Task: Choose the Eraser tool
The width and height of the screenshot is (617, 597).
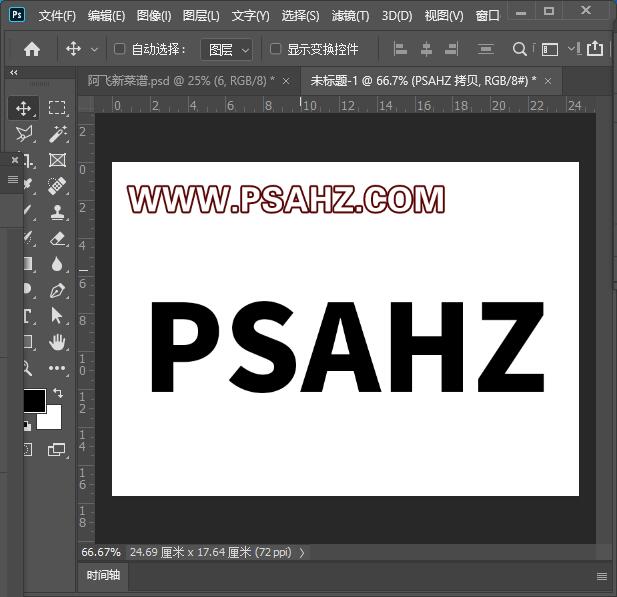Action: [x=57, y=238]
